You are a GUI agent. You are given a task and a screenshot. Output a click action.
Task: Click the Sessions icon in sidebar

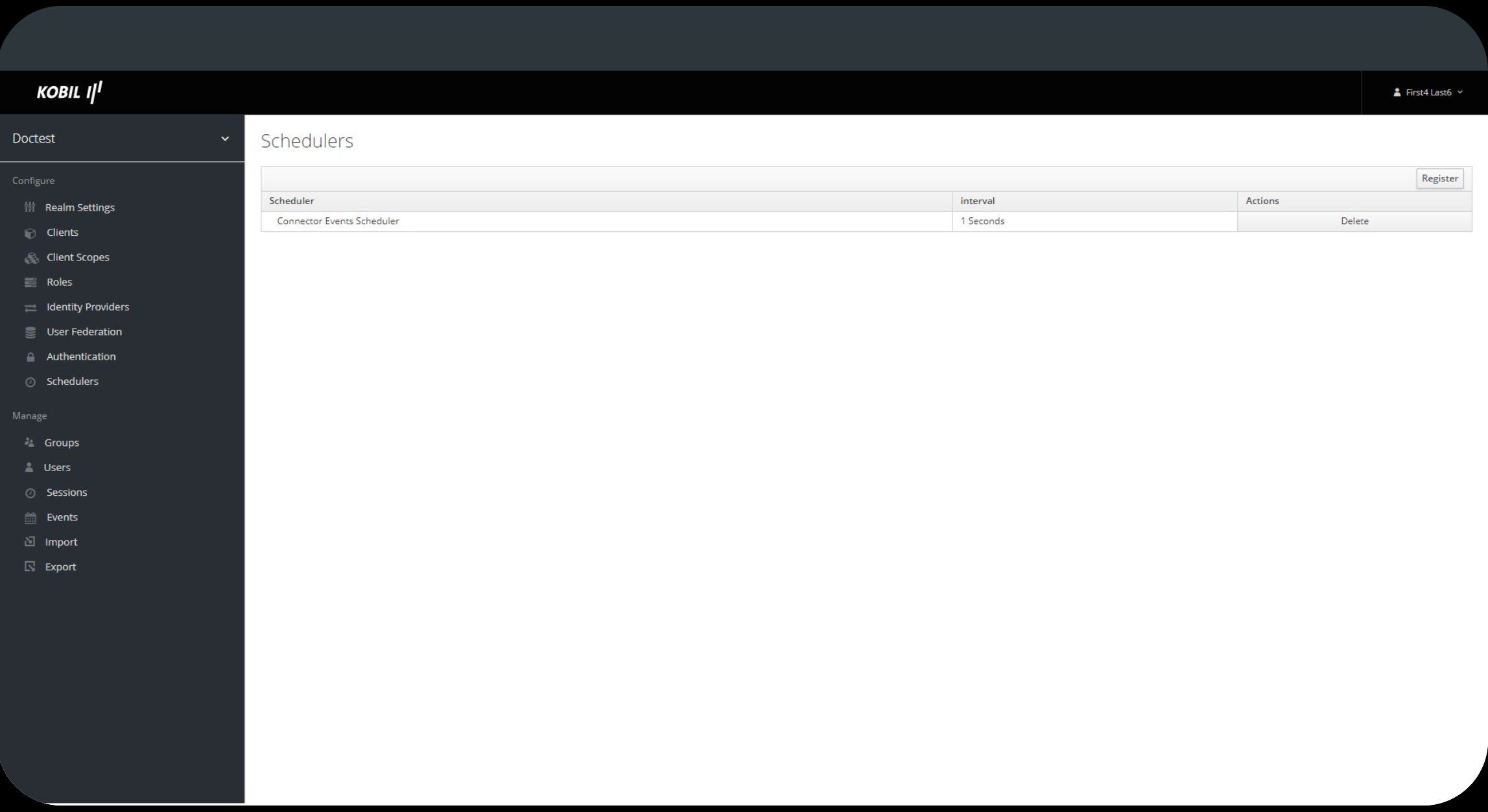tap(29, 492)
